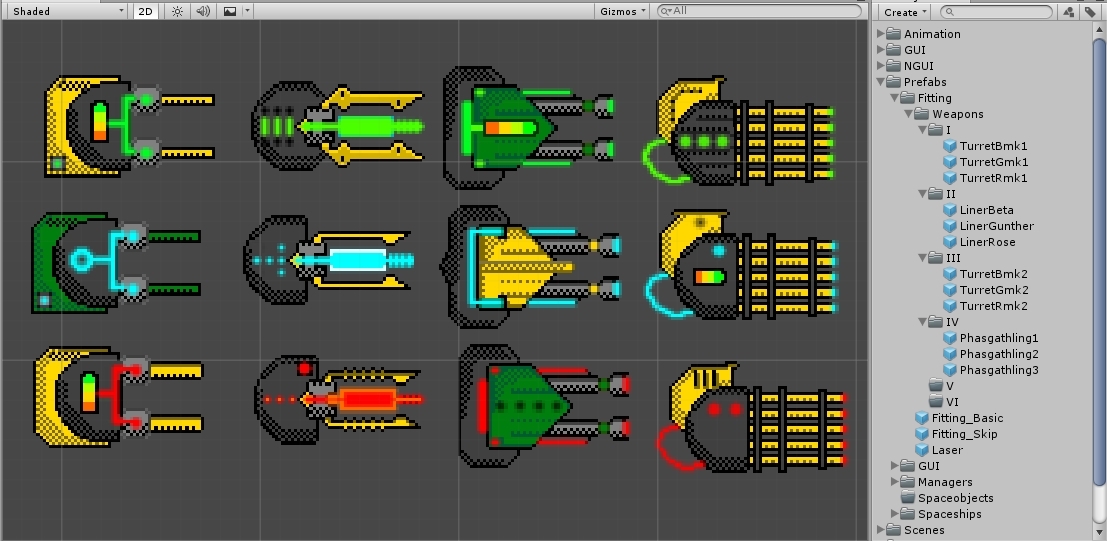Open the Create menu in the Project panel
Screen dimensions: 1107x541
pos(905,12)
